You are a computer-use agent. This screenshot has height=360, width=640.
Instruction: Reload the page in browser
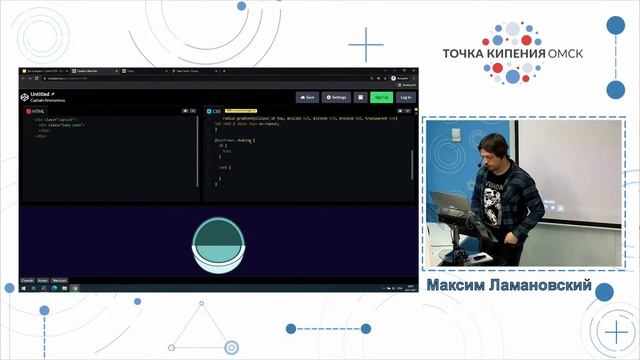point(36,78)
